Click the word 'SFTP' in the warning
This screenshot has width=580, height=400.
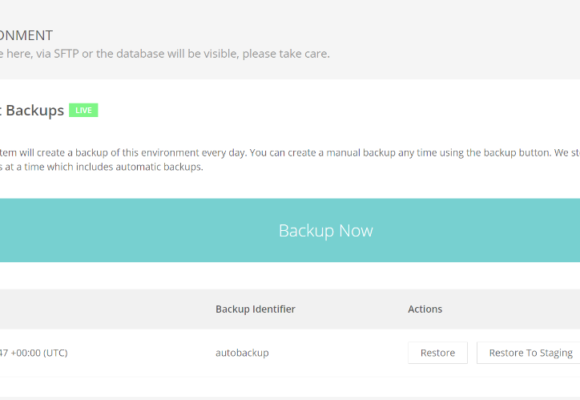pos(67,54)
